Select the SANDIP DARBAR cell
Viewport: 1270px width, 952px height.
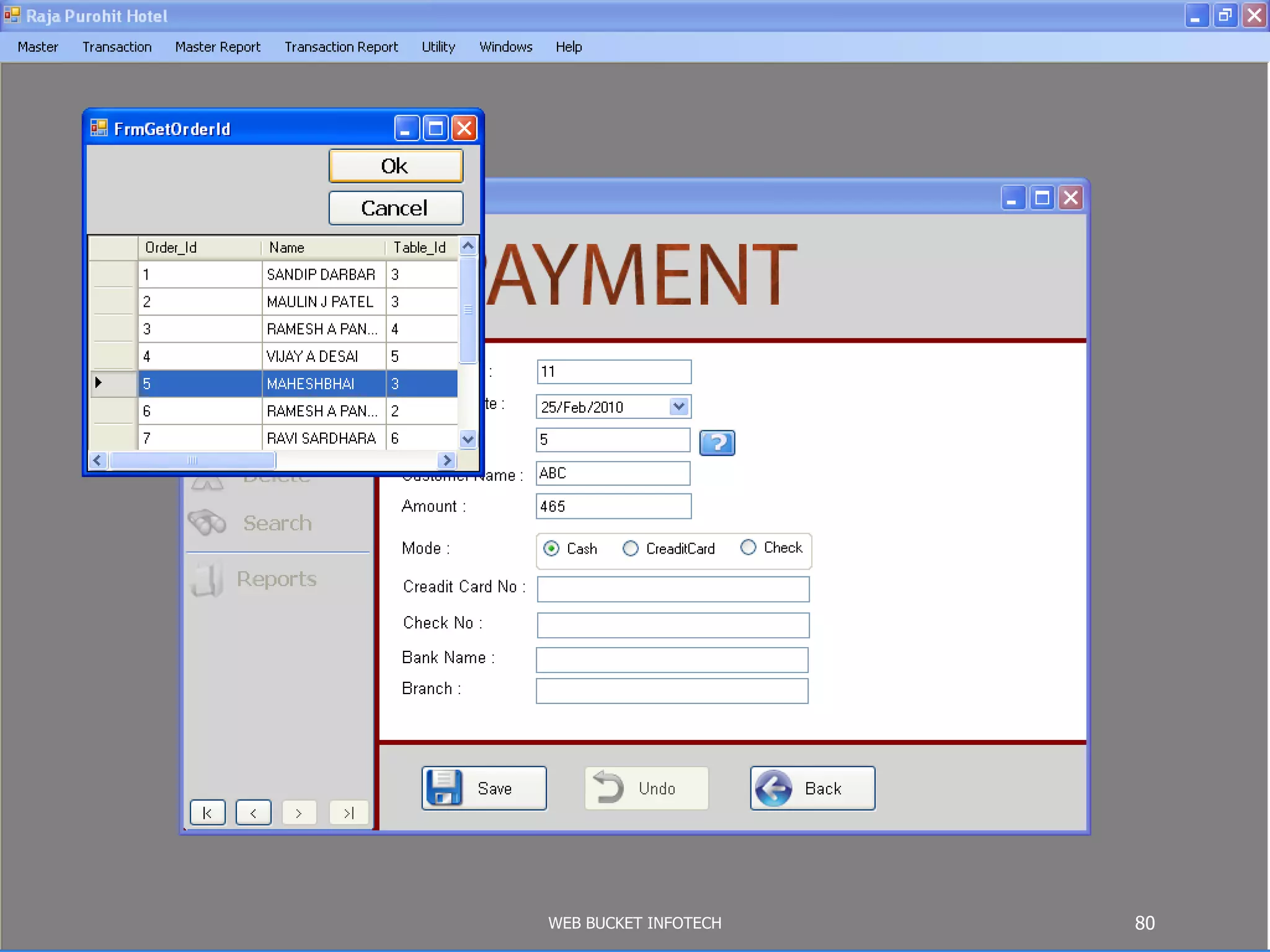324,274
